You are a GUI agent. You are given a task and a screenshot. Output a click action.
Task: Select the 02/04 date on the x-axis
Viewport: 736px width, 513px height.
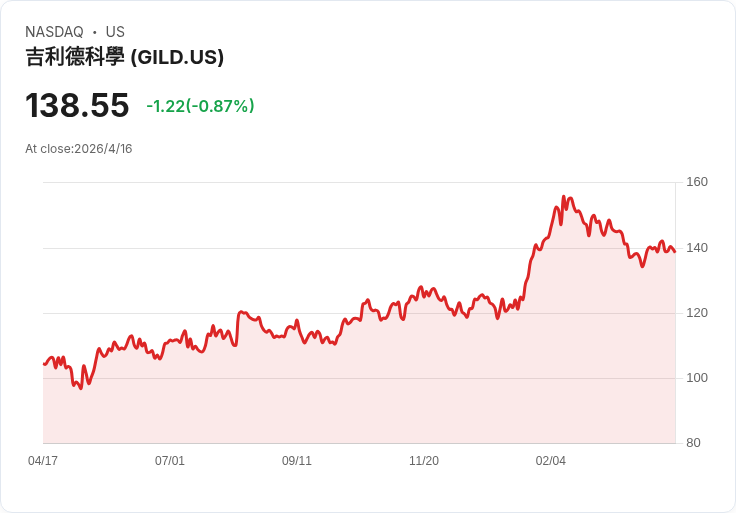tap(551, 461)
